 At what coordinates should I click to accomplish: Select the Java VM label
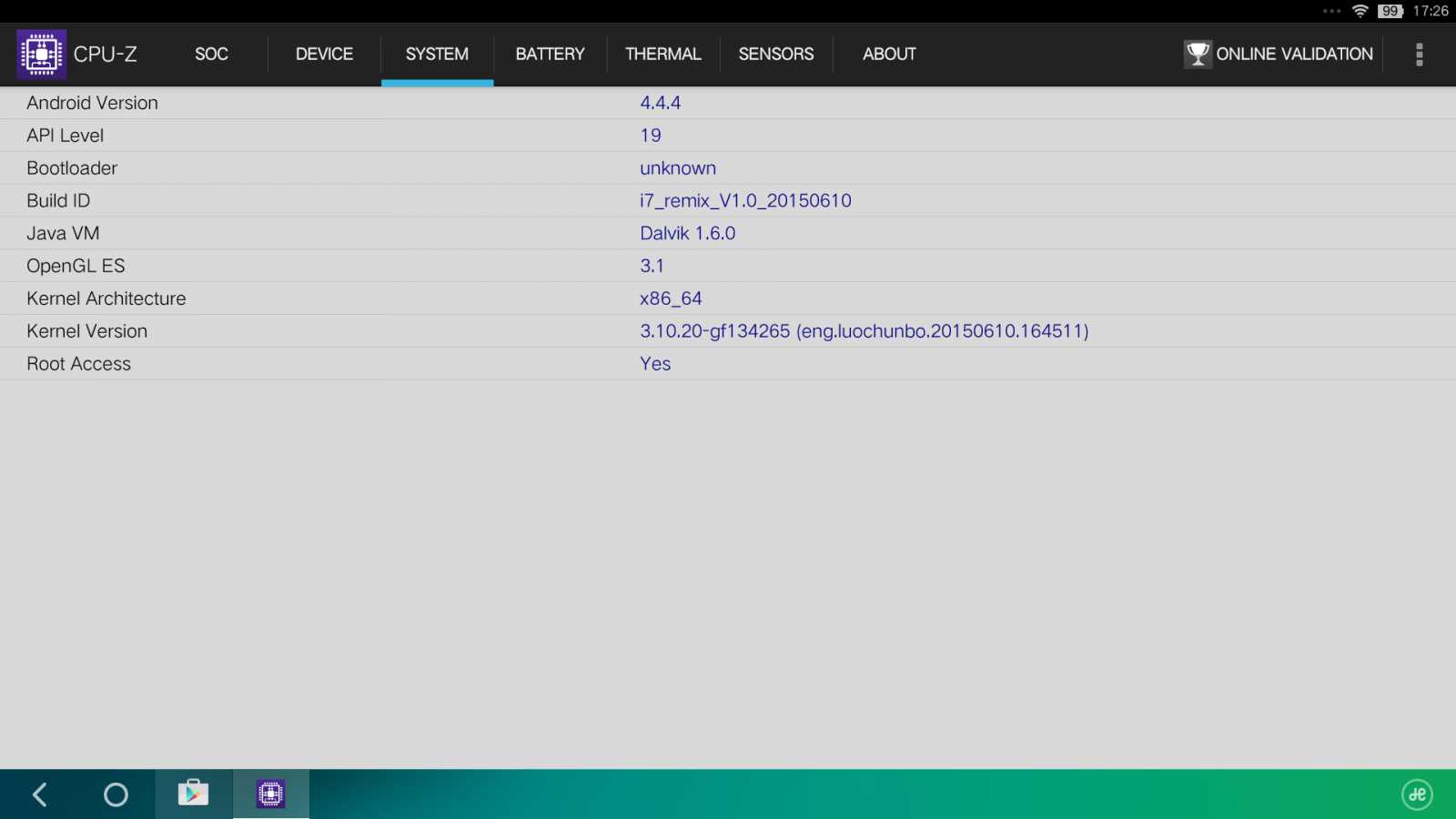point(63,233)
